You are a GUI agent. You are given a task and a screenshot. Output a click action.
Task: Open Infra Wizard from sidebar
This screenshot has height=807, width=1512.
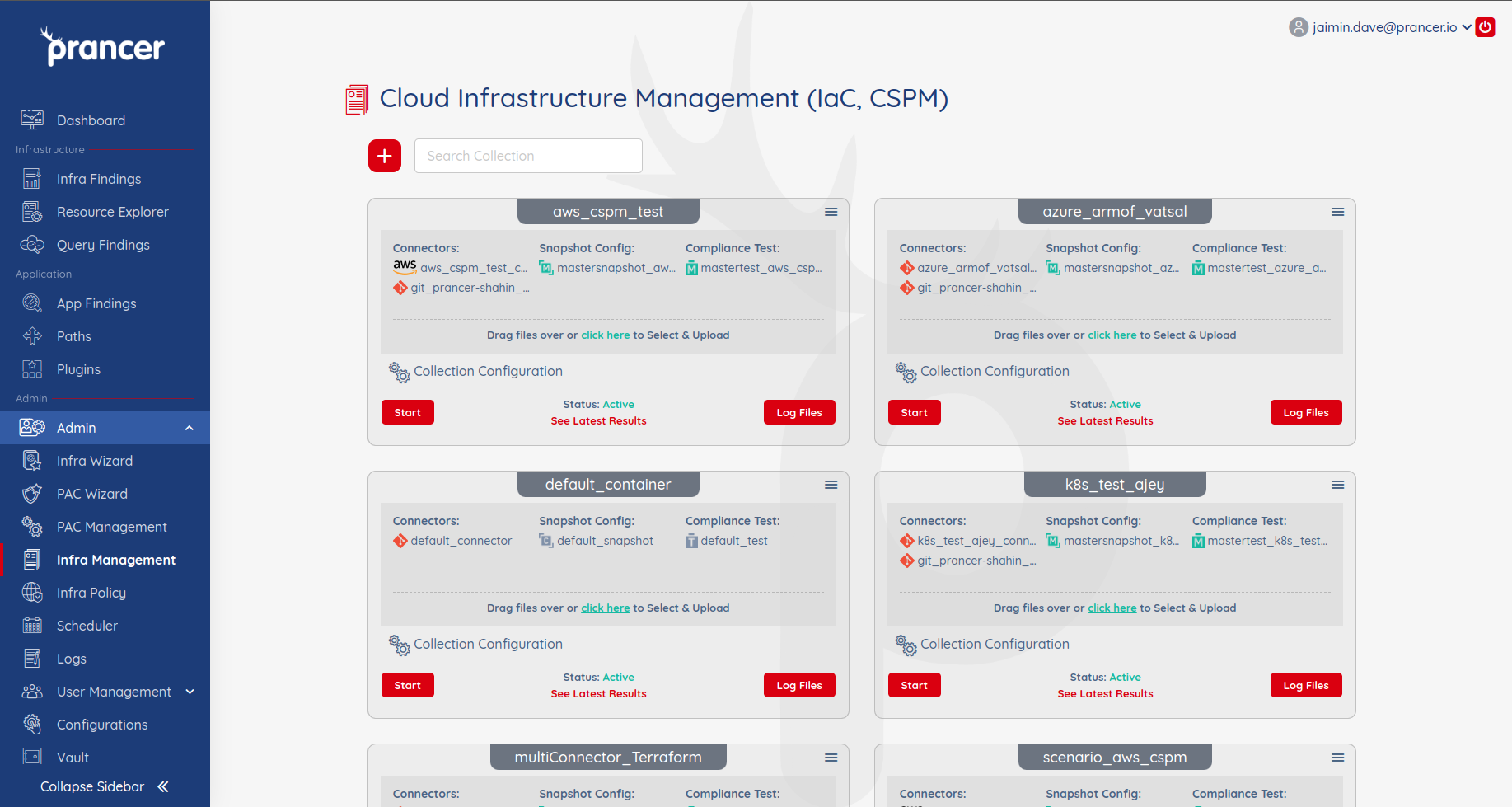[x=105, y=461]
